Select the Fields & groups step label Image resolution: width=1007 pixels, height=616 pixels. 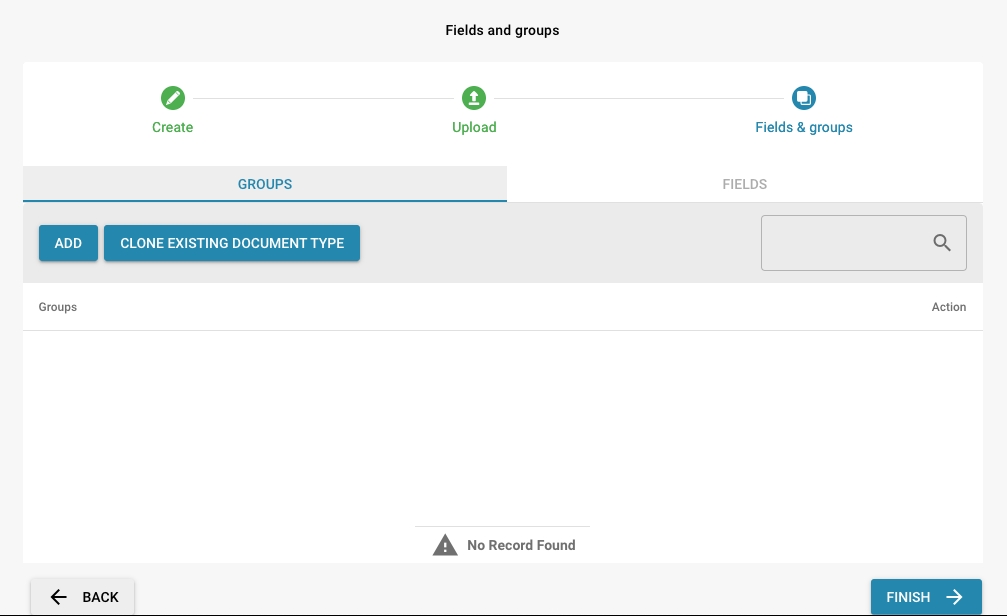click(804, 127)
